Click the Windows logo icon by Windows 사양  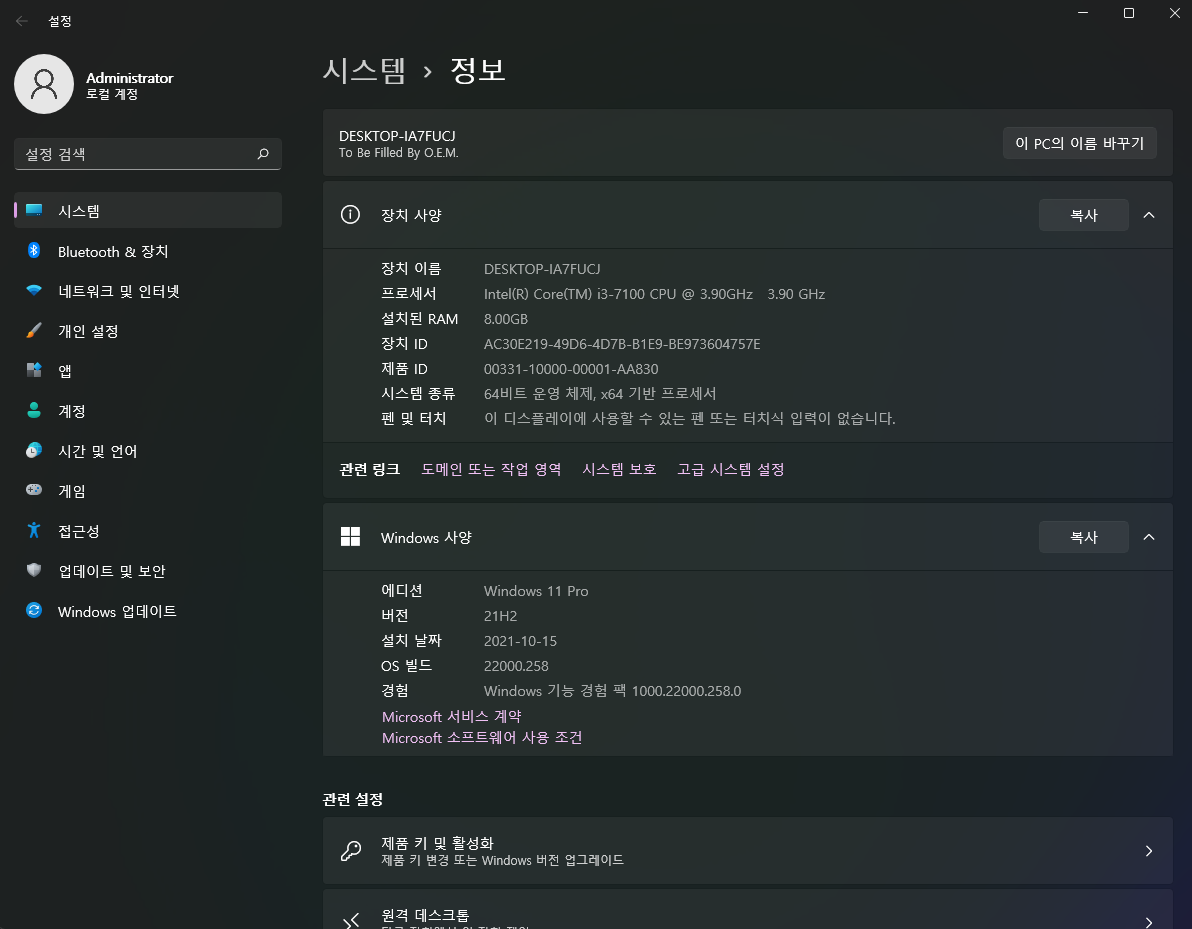[350, 537]
